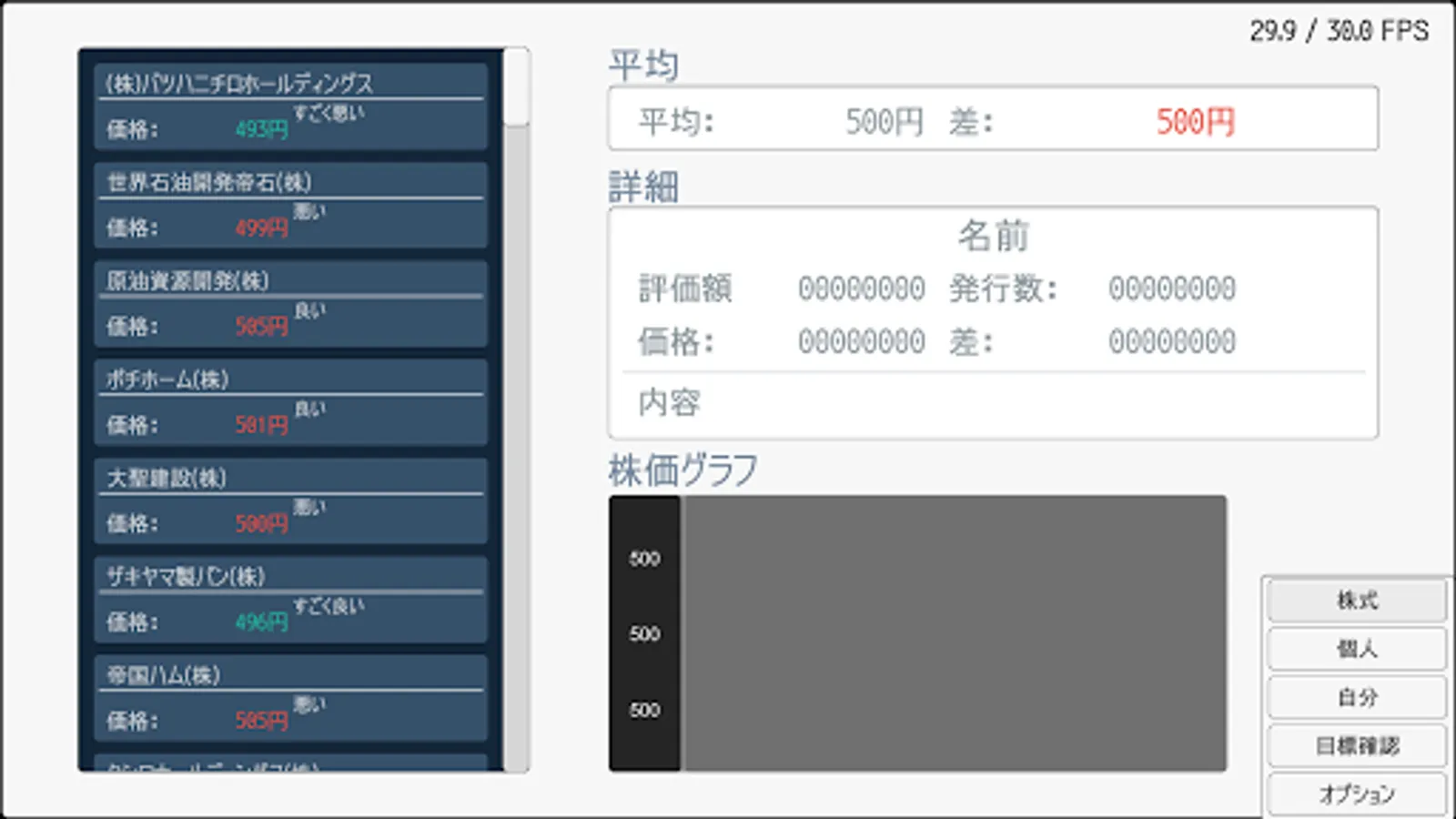Select the 大聖建設(株) stock card
1456x819 pixels.
pyautogui.click(x=290, y=501)
